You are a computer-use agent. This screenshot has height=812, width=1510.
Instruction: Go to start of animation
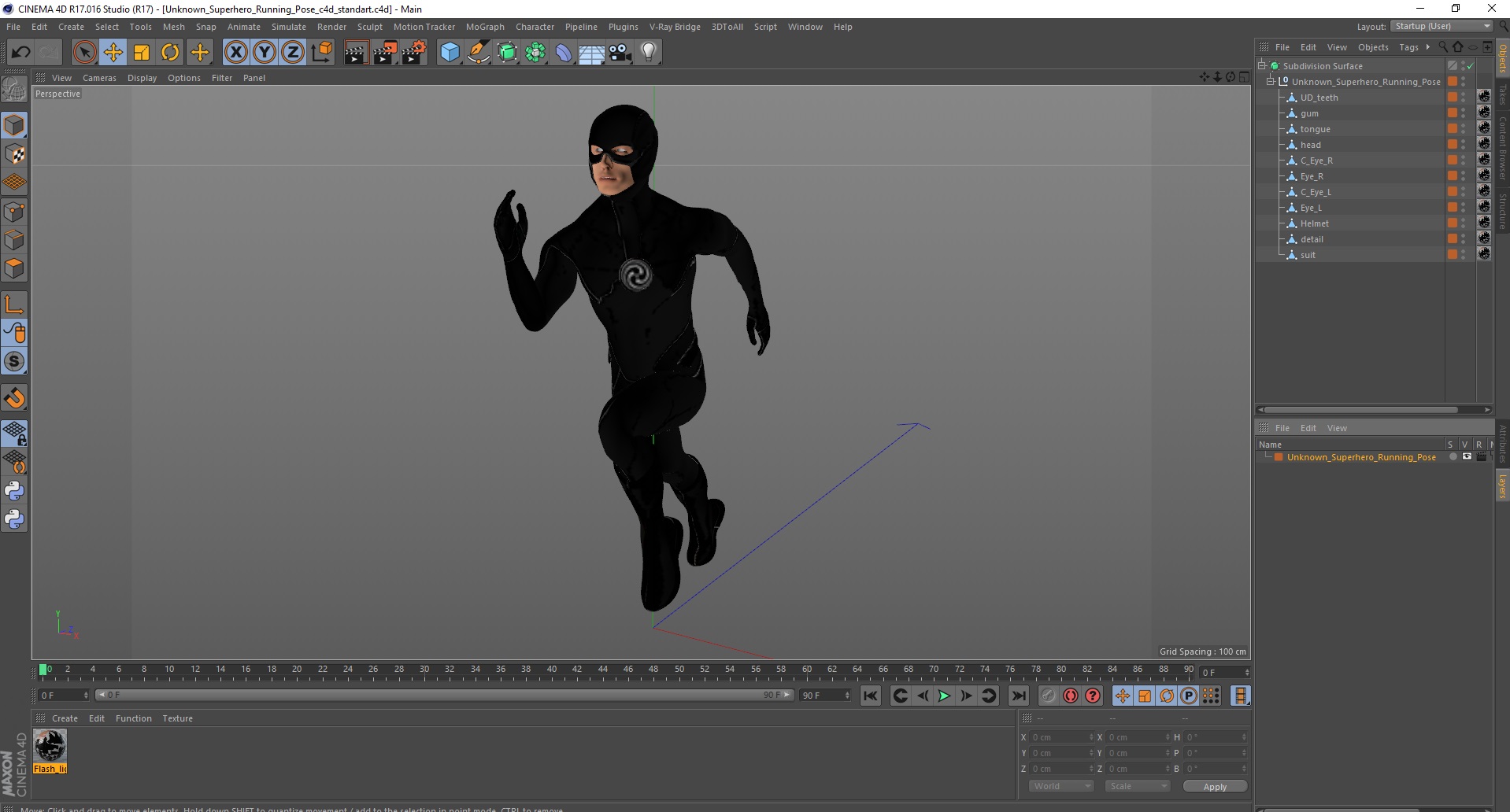870,696
